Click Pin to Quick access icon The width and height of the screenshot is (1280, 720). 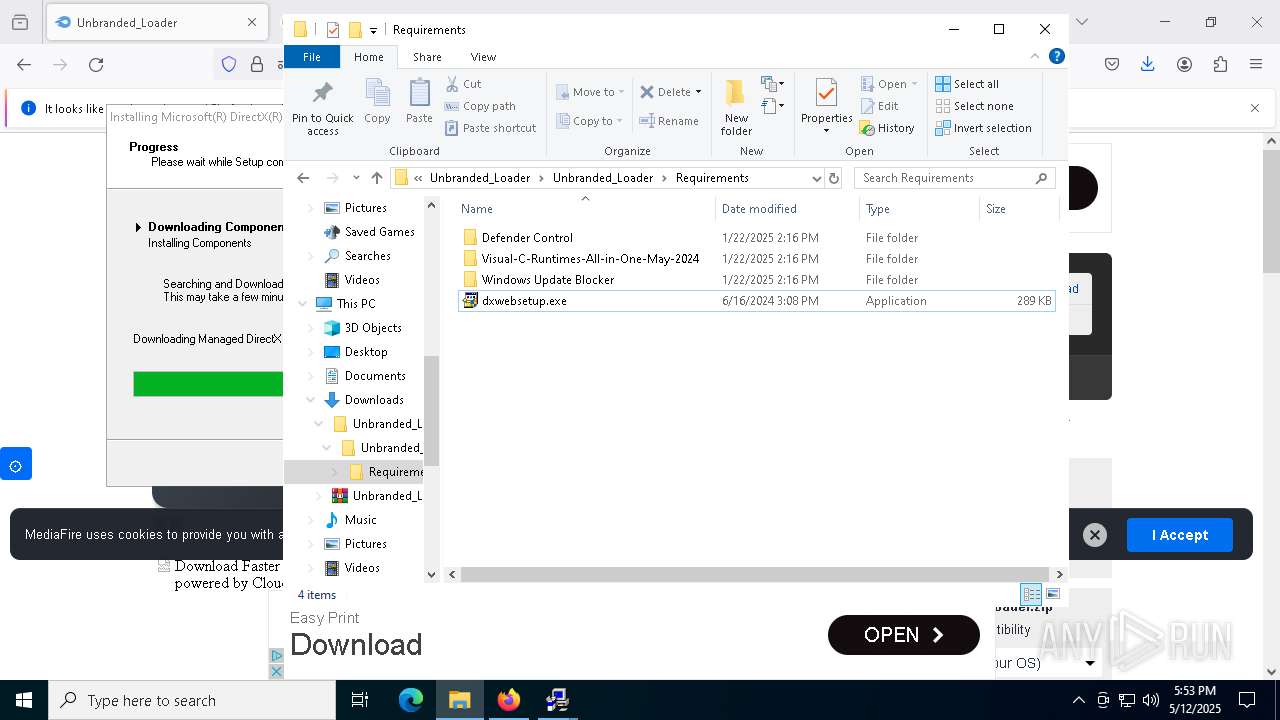click(x=322, y=108)
